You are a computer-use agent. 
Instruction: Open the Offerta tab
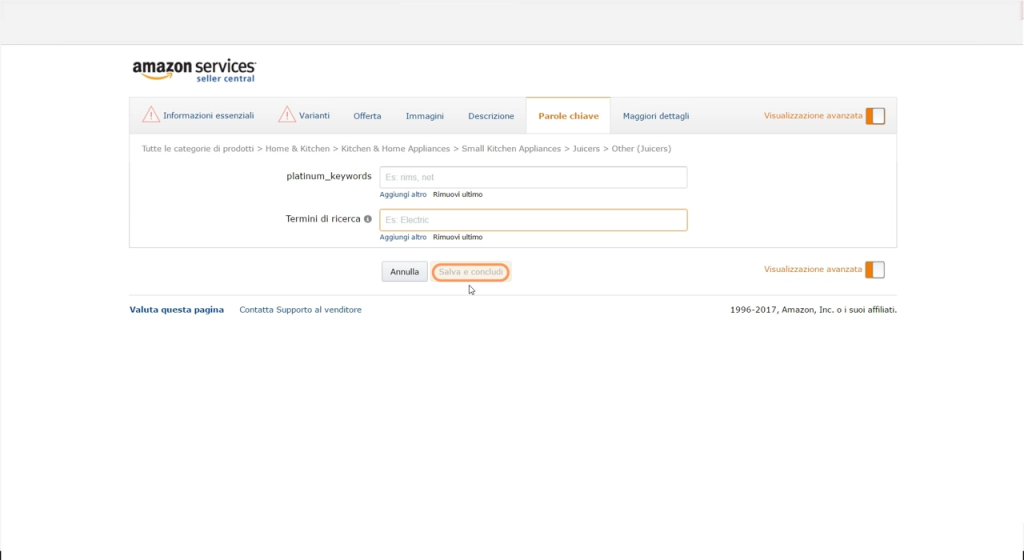(x=367, y=116)
